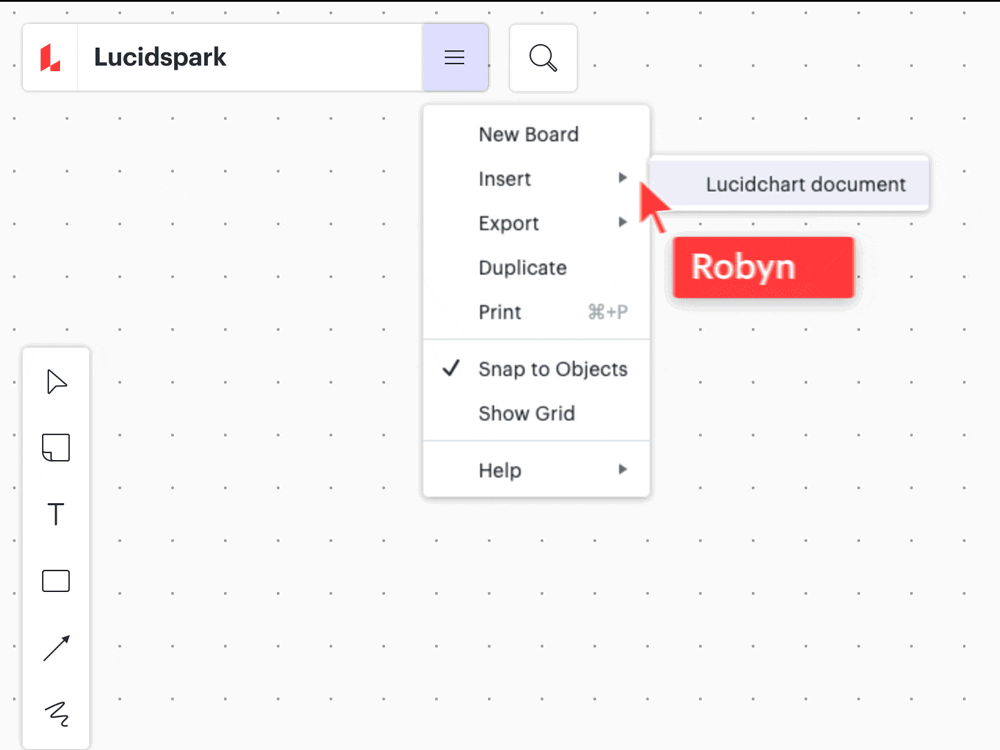
Task: Click the search magnifier icon
Action: [x=543, y=58]
